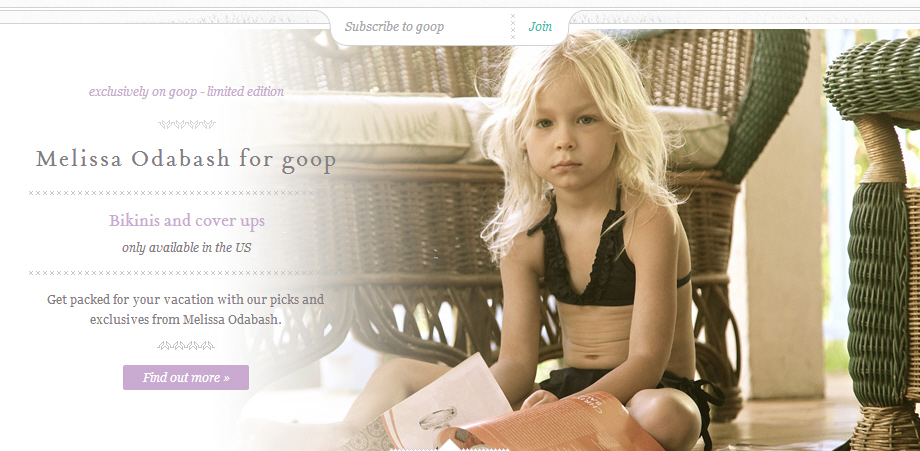Click the Get packed for your vacation paragraph
920x451 pixels.
point(186,310)
